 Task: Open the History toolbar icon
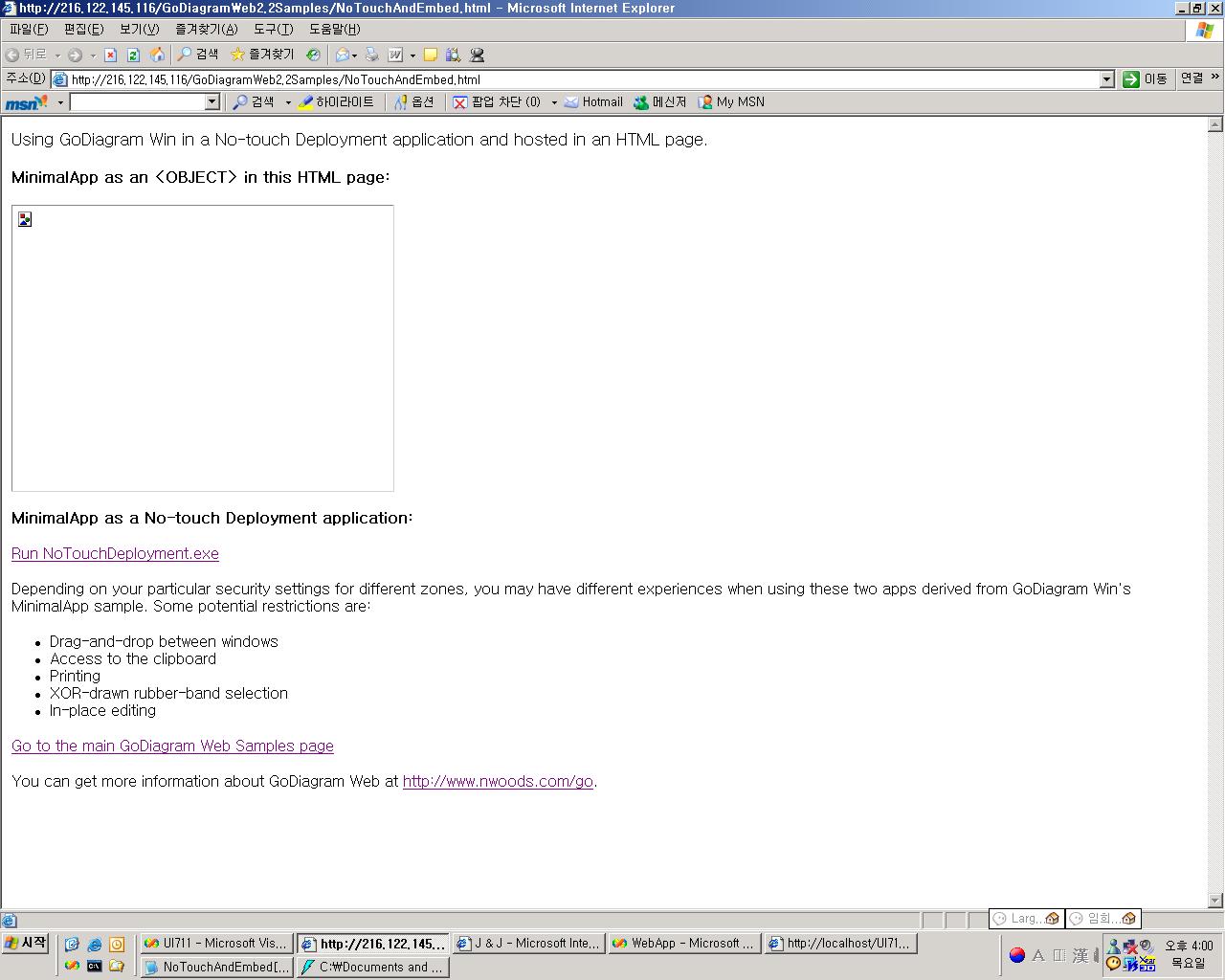tap(313, 56)
